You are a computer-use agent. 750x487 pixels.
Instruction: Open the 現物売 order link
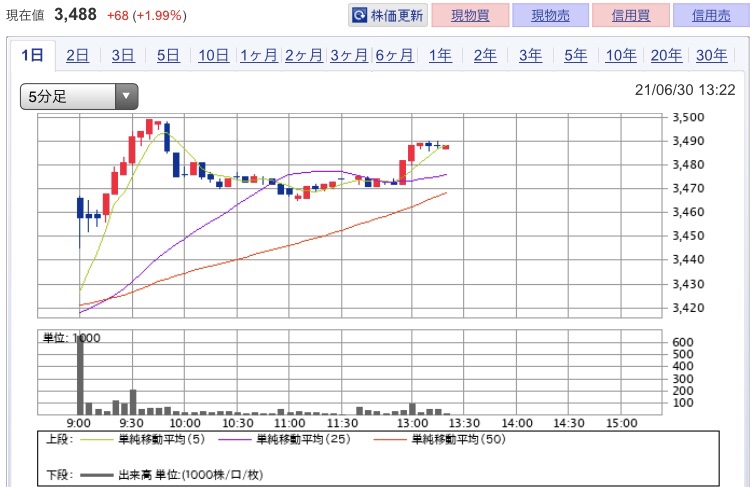(x=551, y=15)
